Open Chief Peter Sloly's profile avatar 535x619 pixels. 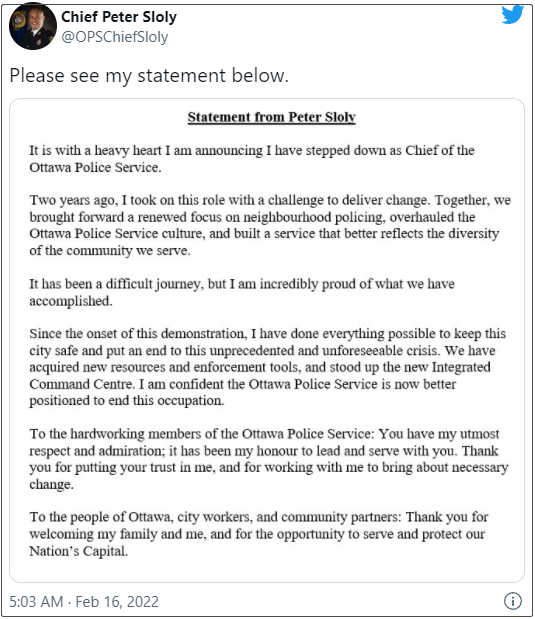(x=33, y=26)
